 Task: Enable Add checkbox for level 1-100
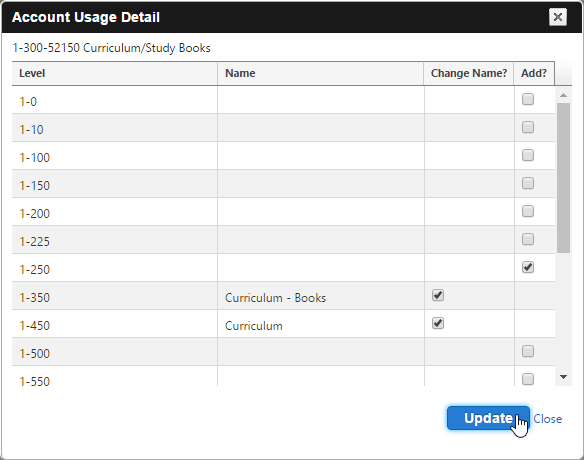tap(528, 155)
